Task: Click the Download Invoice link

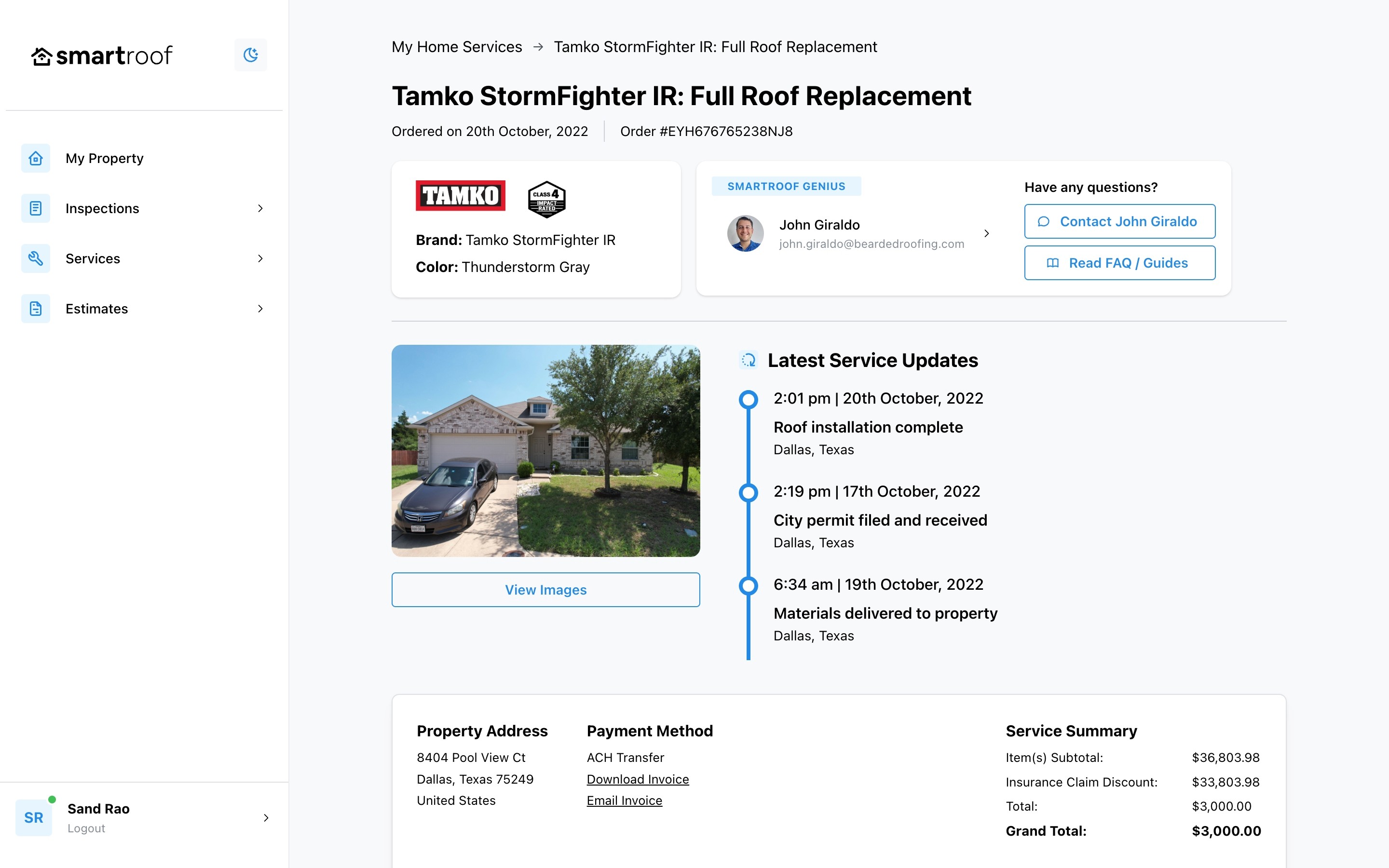Action: (638, 779)
